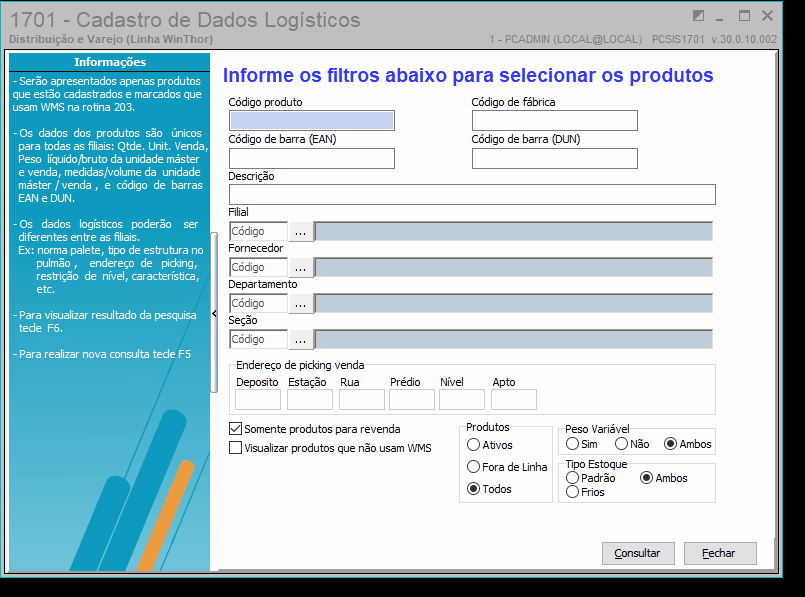Enable Visualizar produtos que não usam WMS
805x597 pixels.
235,448
